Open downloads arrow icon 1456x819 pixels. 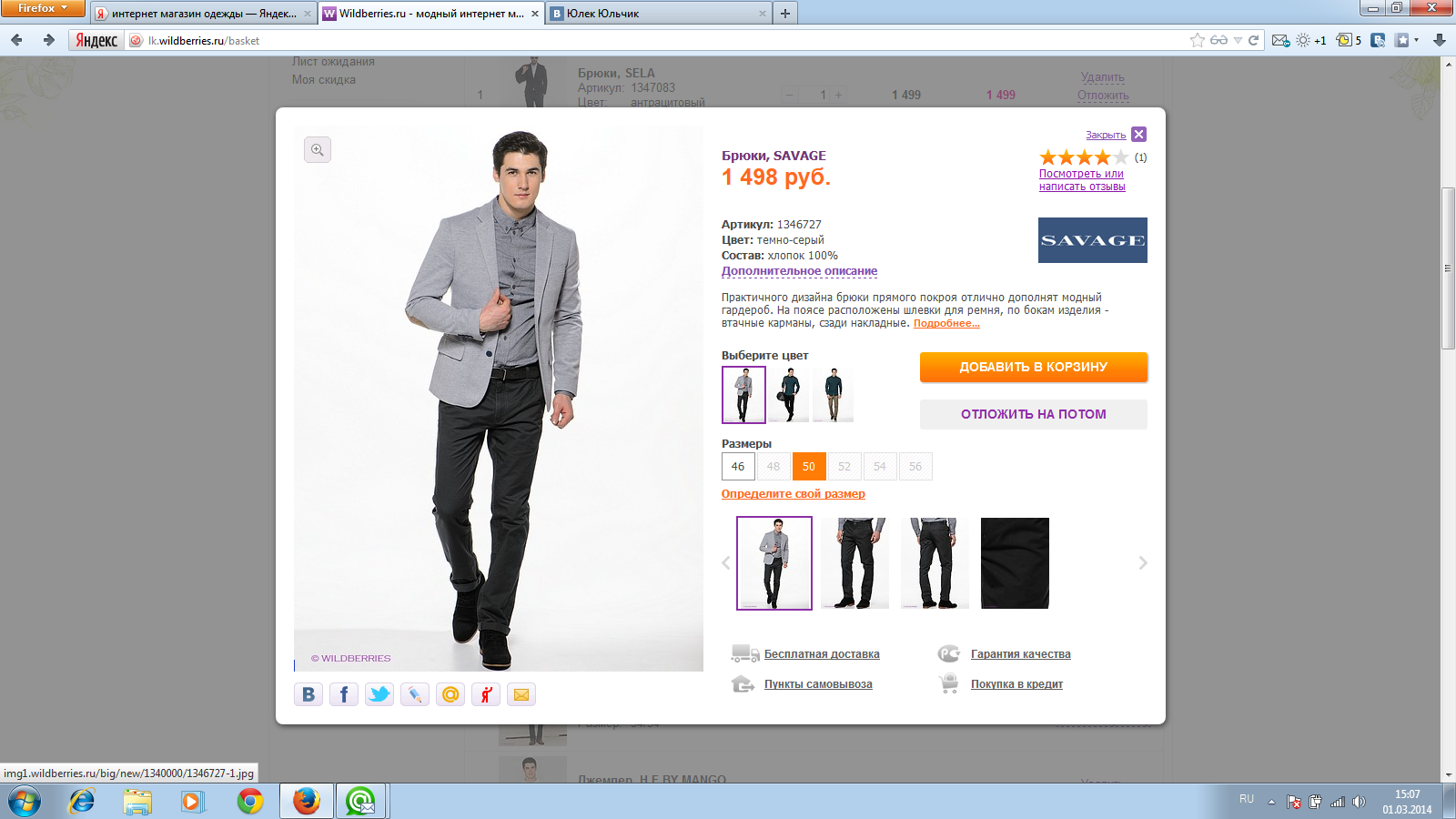(x=1440, y=40)
